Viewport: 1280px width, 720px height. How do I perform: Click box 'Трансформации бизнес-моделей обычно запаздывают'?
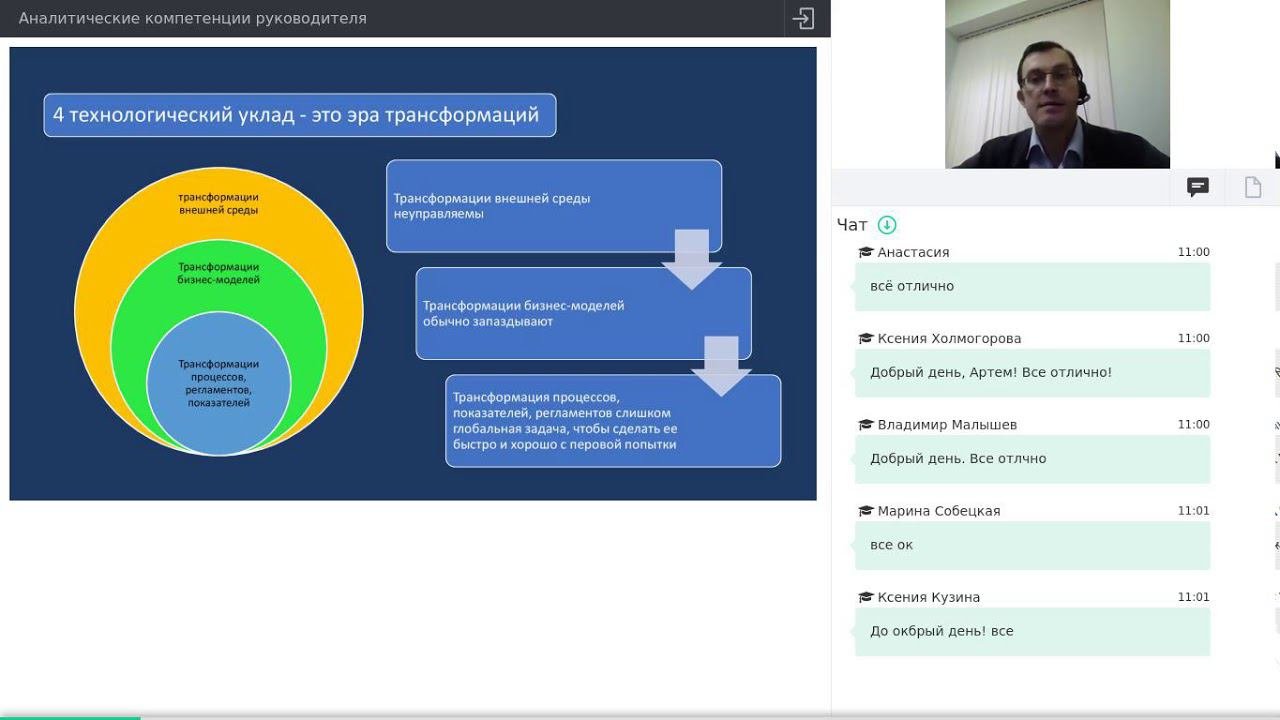[x=584, y=313]
